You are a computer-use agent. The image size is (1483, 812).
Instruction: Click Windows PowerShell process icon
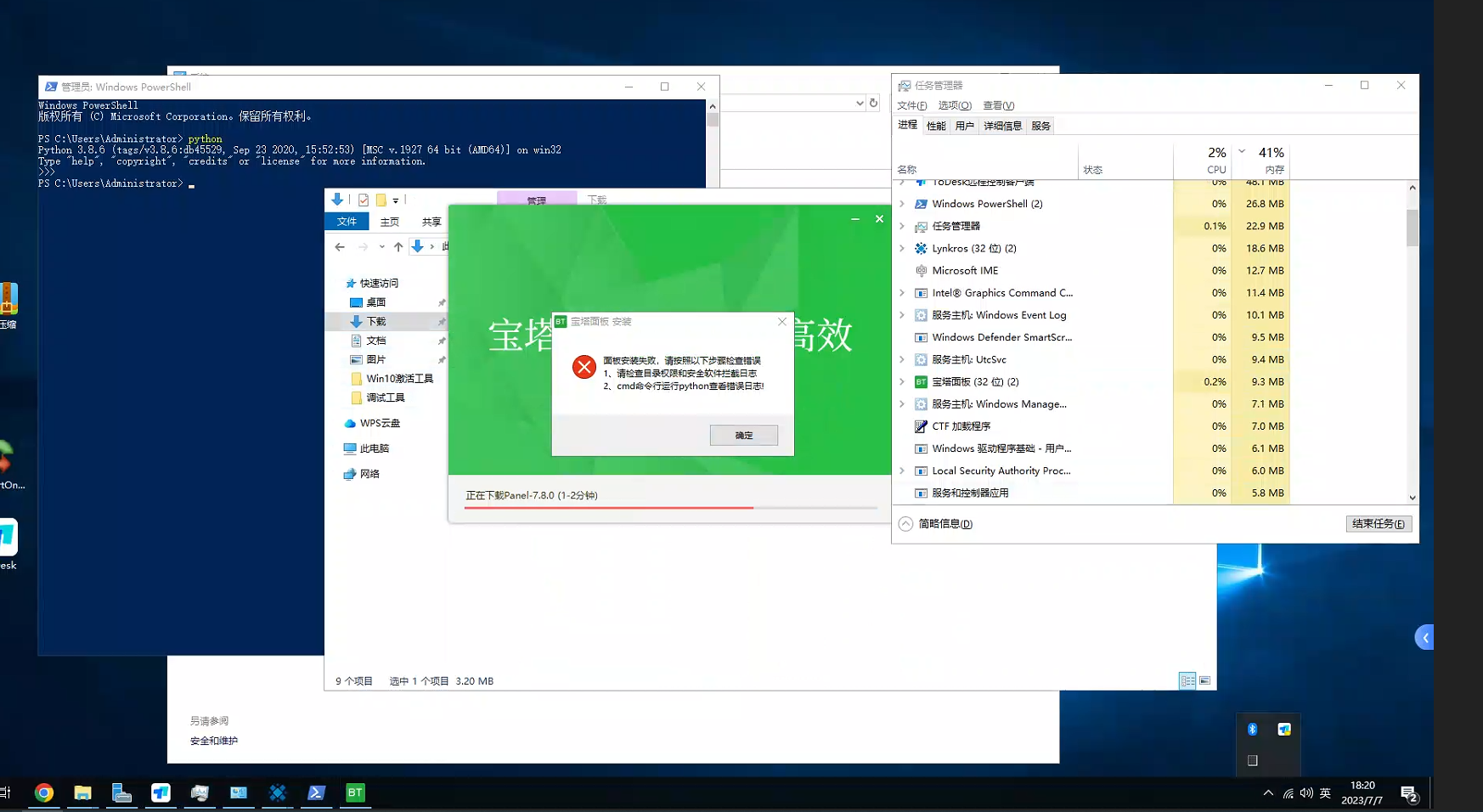click(921, 204)
